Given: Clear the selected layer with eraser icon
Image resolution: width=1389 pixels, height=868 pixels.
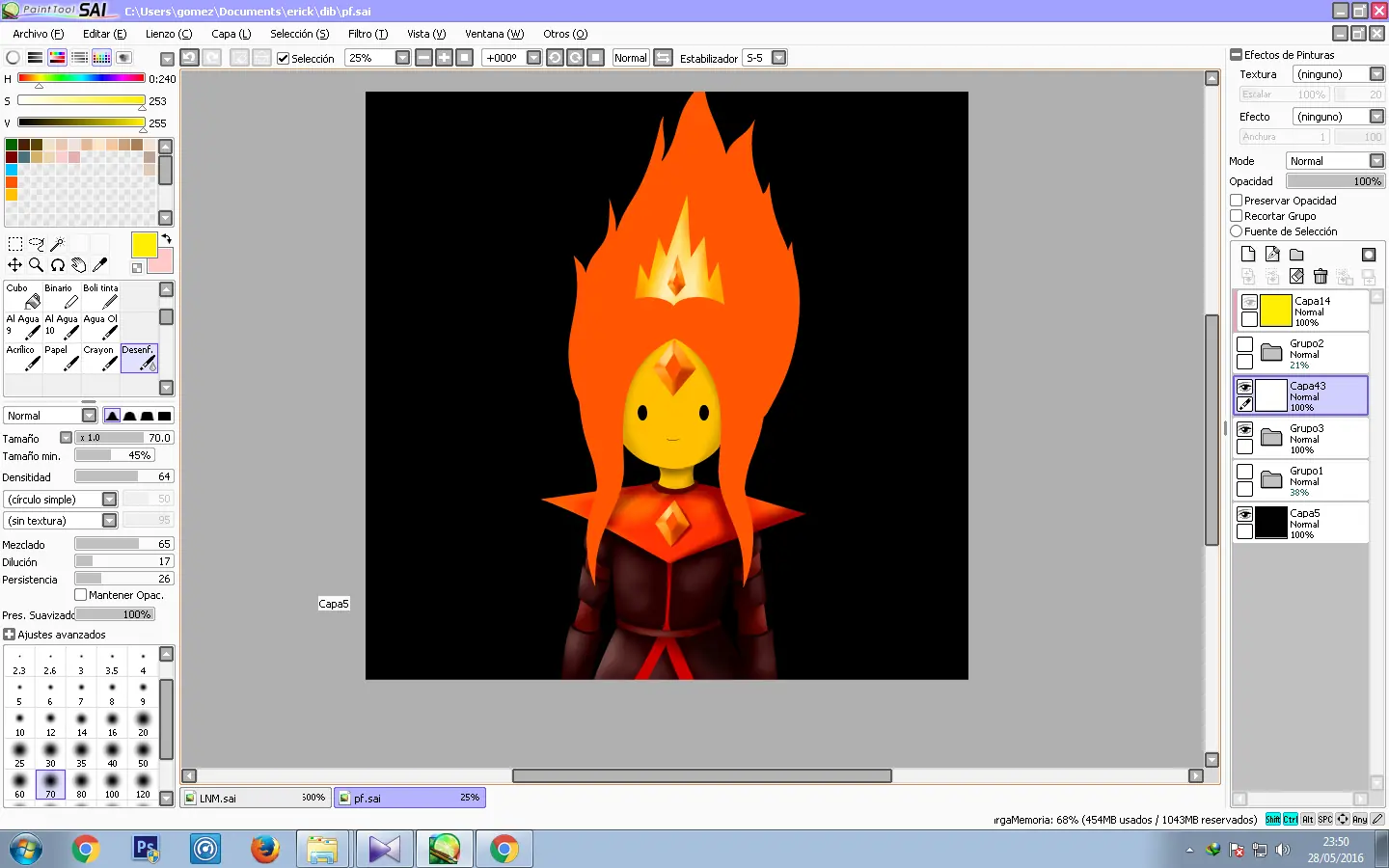Looking at the screenshot, I should pos(1296,277).
